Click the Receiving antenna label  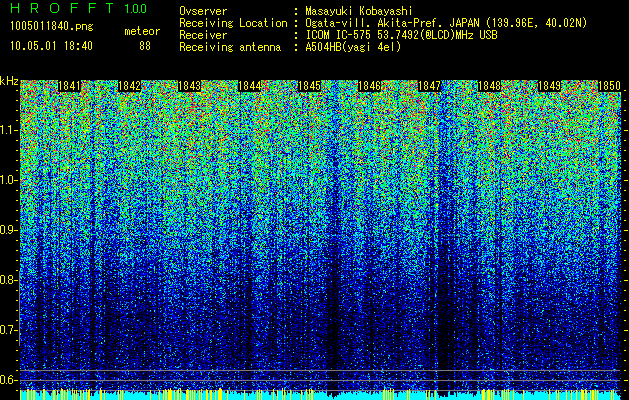pos(230,47)
